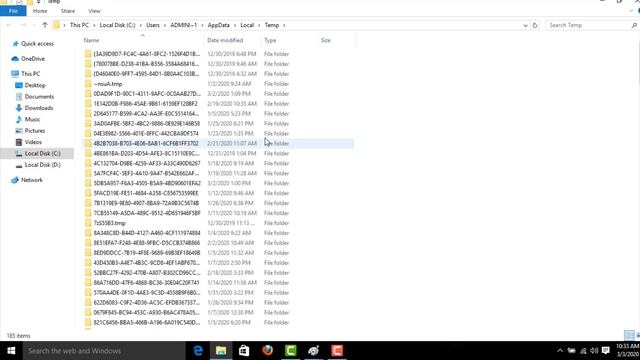Image resolution: width=640 pixels, height=360 pixels.
Task: Open the Share ribbon tab
Action: coord(68,11)
